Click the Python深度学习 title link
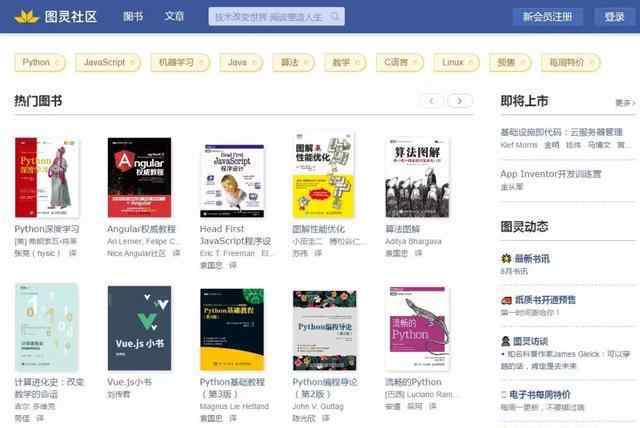This screenshot has width=640, height=428. click(47, 229)
